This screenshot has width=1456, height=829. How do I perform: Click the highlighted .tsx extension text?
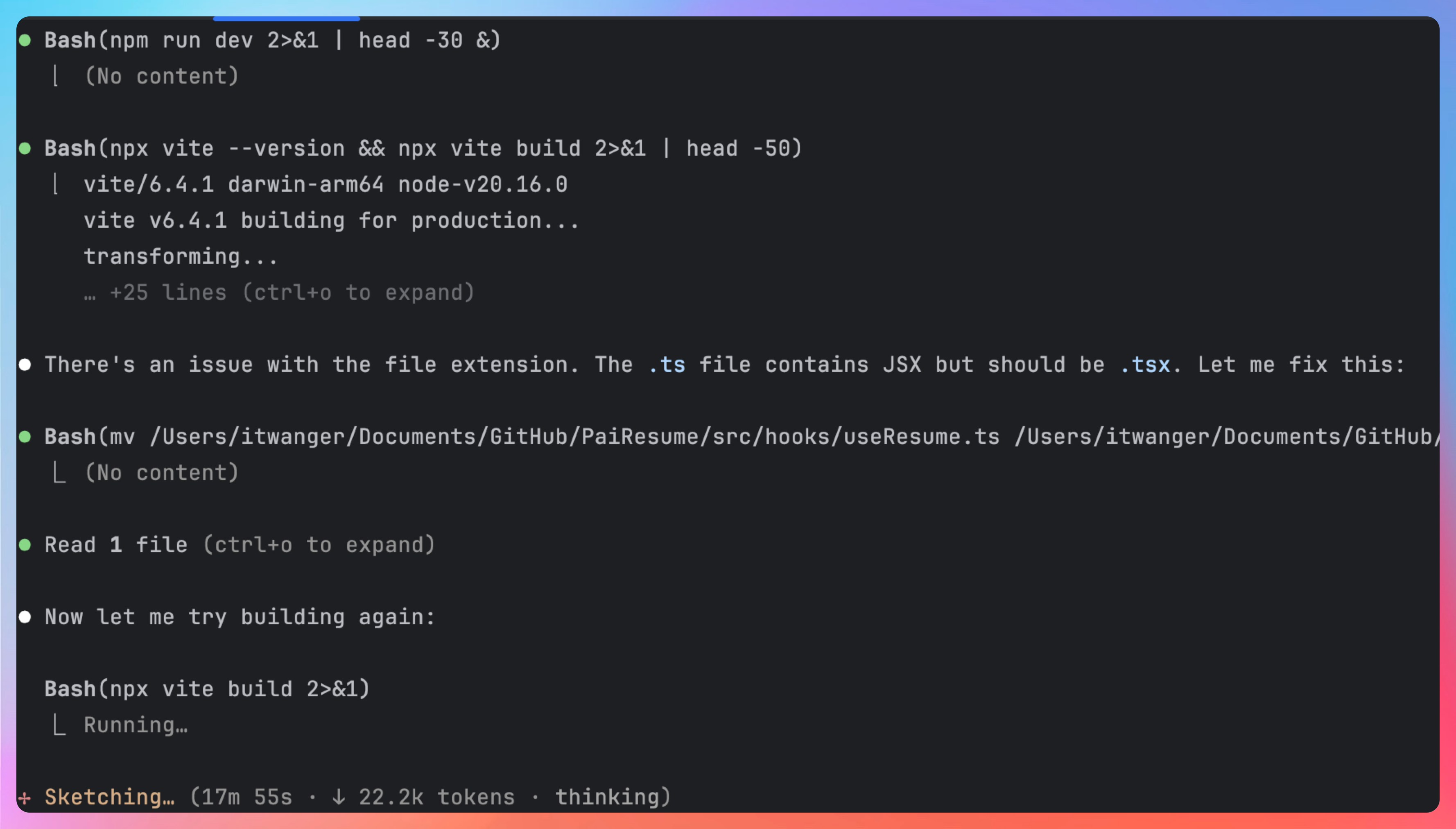pos(1145,365)
